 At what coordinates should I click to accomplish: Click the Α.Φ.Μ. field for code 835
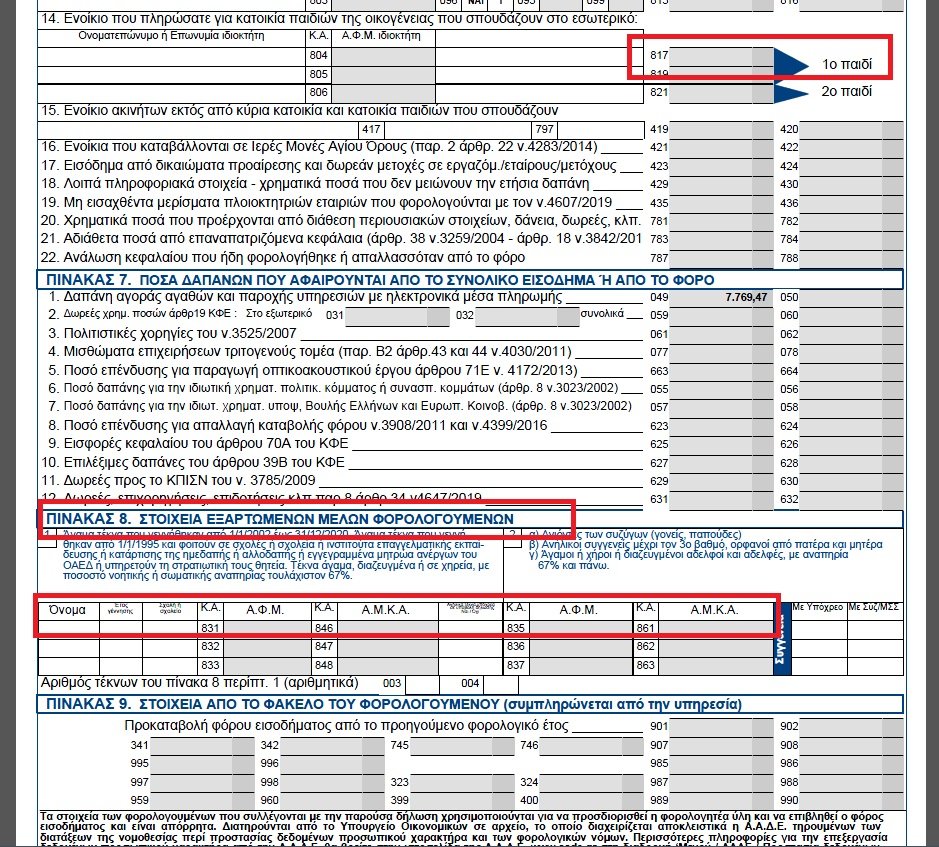tap(581, 628)
